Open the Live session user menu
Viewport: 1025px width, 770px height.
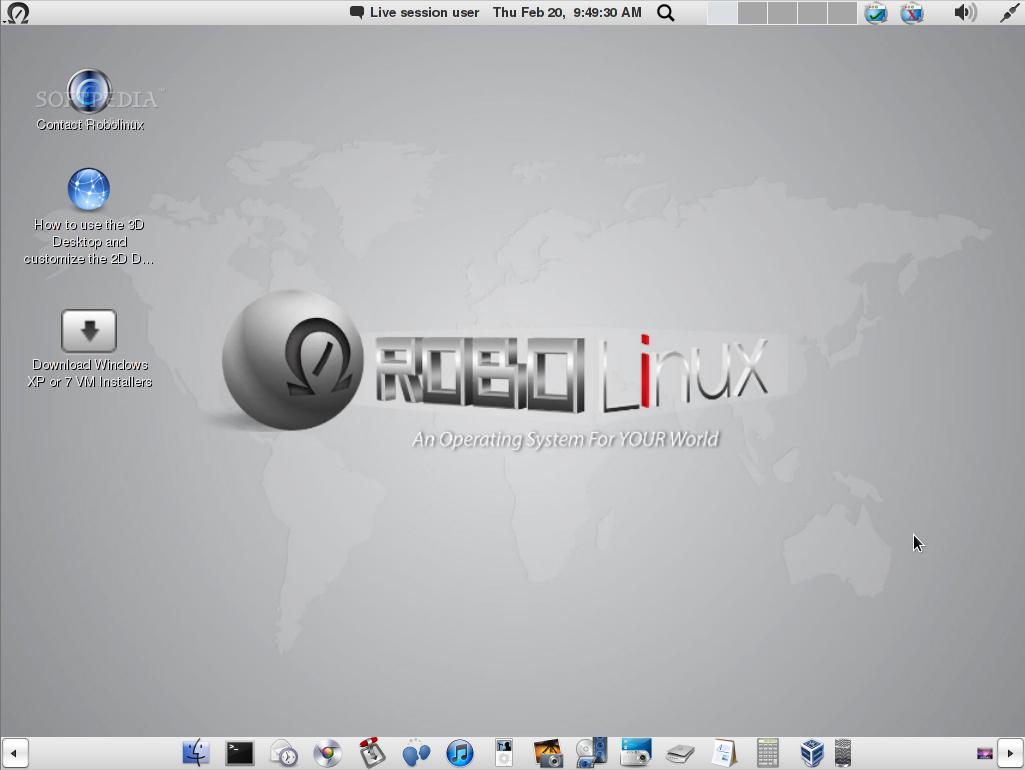click(414, 12)
